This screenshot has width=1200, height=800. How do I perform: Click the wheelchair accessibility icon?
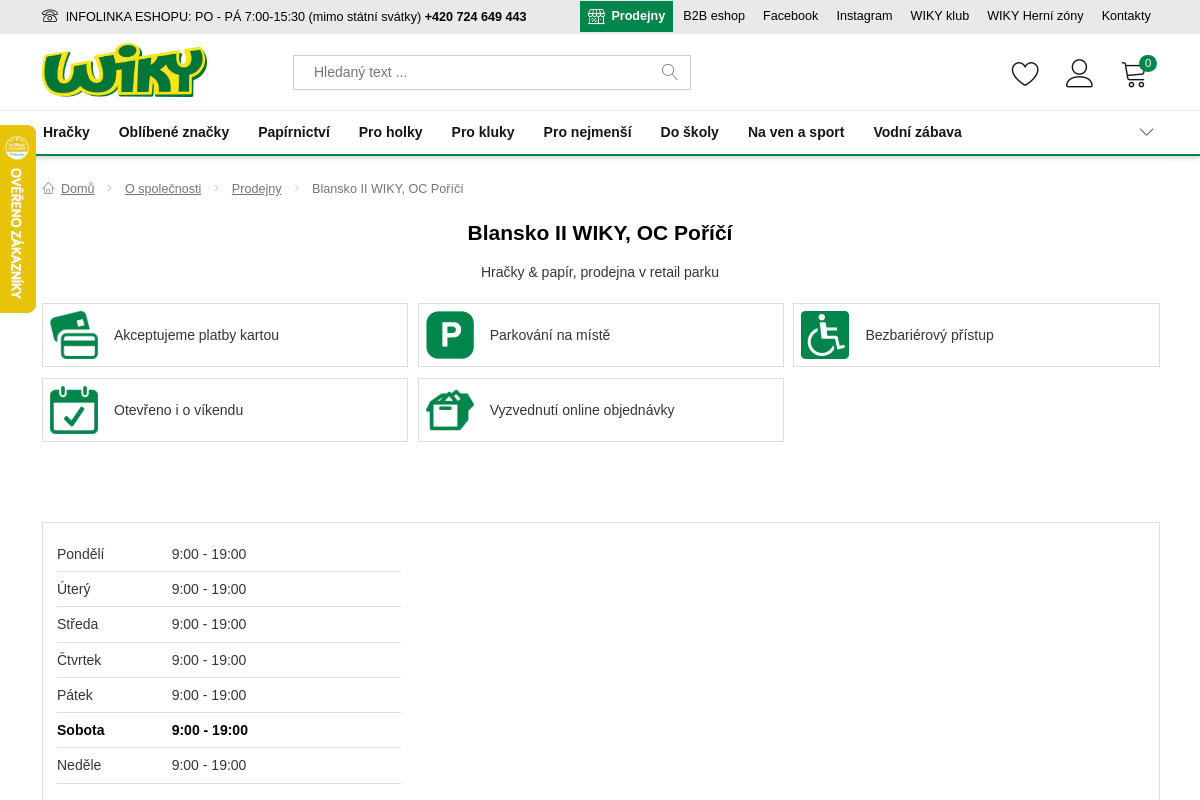825,335
